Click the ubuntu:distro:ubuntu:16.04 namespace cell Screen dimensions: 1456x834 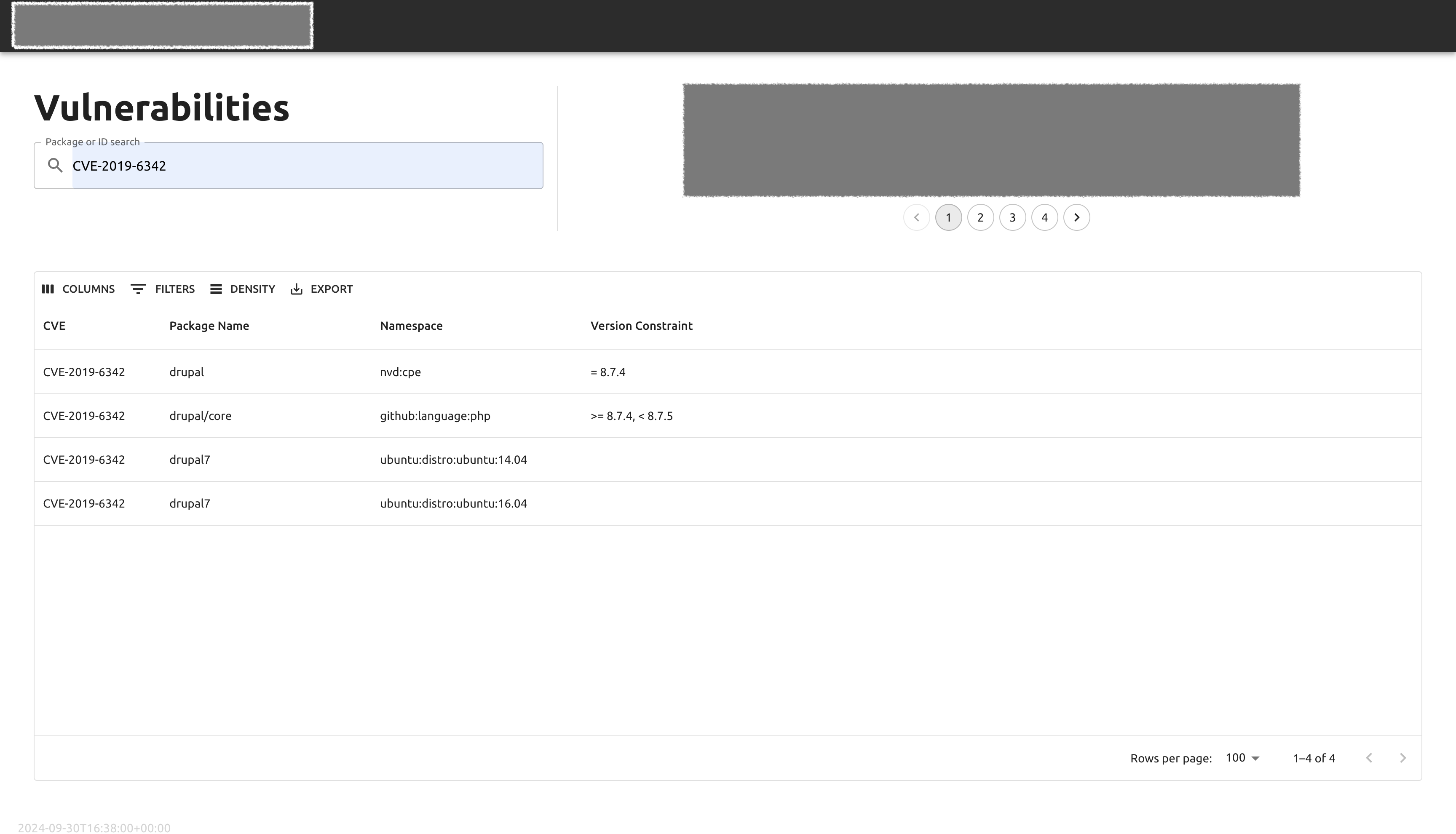point(454,503)
